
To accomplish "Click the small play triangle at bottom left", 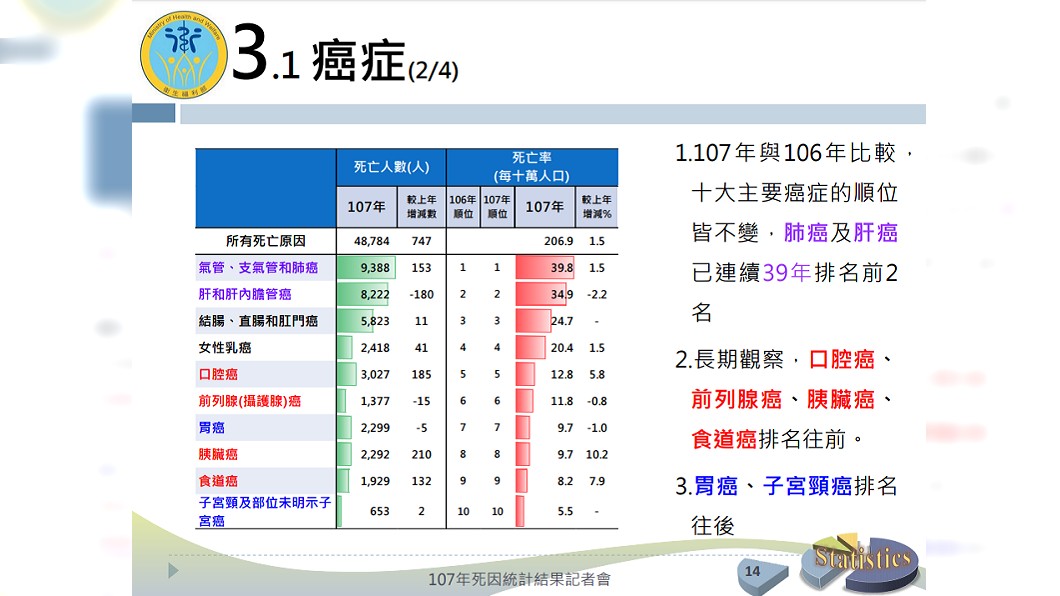I will click(x=173, y=571).
